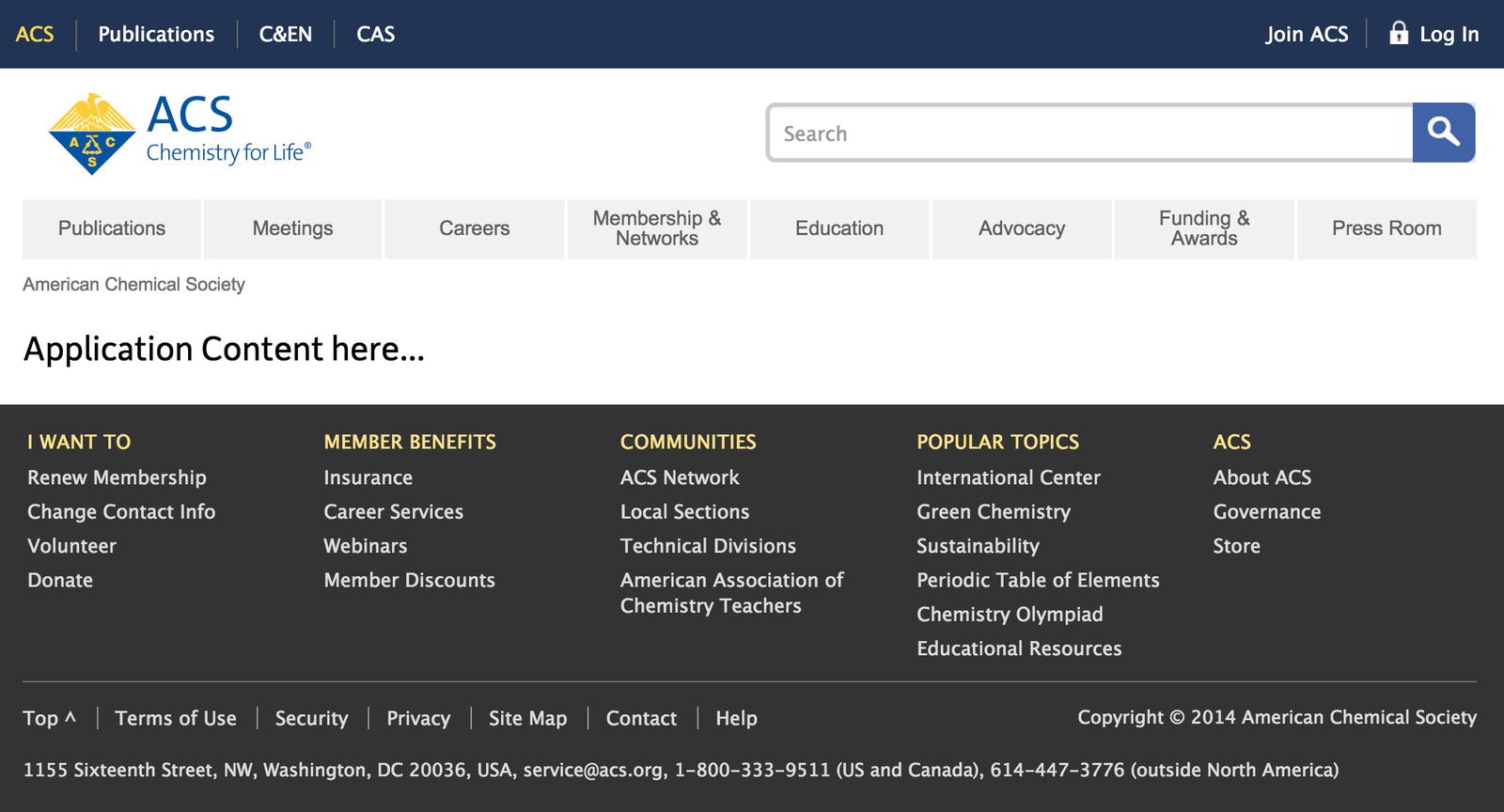The height and width of the screenshot is (812, 1504).
Task: Open Funding & Awards tab
Action: pyautogui.click(x=1204, y=228)
